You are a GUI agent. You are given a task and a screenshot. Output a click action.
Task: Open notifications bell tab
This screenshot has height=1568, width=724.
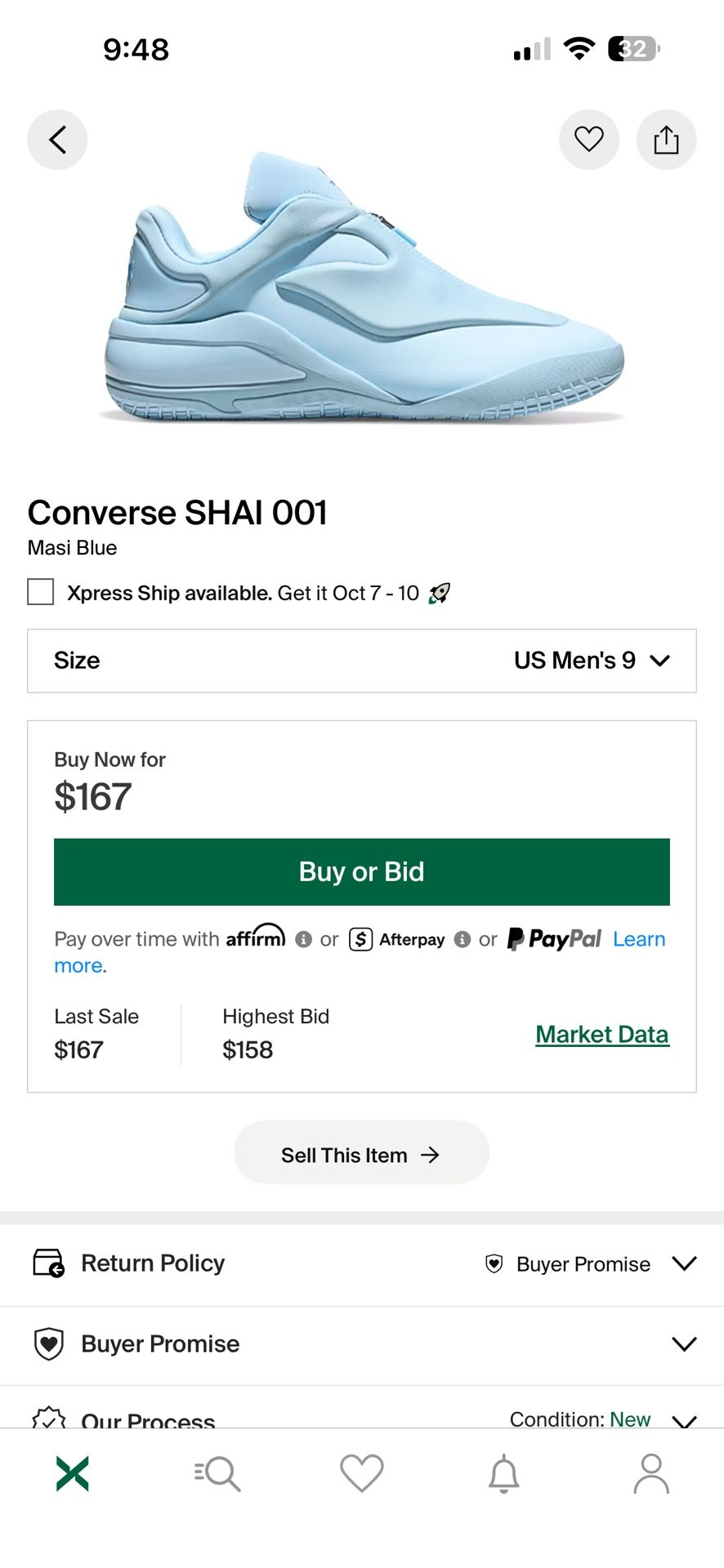point(504,1474)
